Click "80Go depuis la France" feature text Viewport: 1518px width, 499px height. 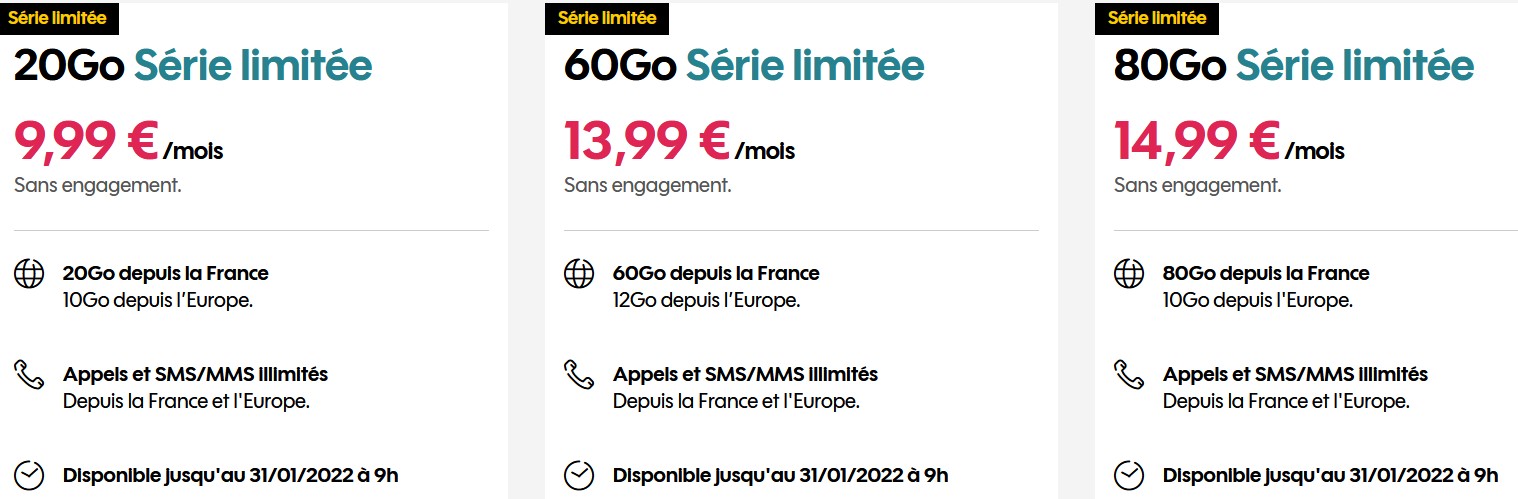(x=1266, y=273)
